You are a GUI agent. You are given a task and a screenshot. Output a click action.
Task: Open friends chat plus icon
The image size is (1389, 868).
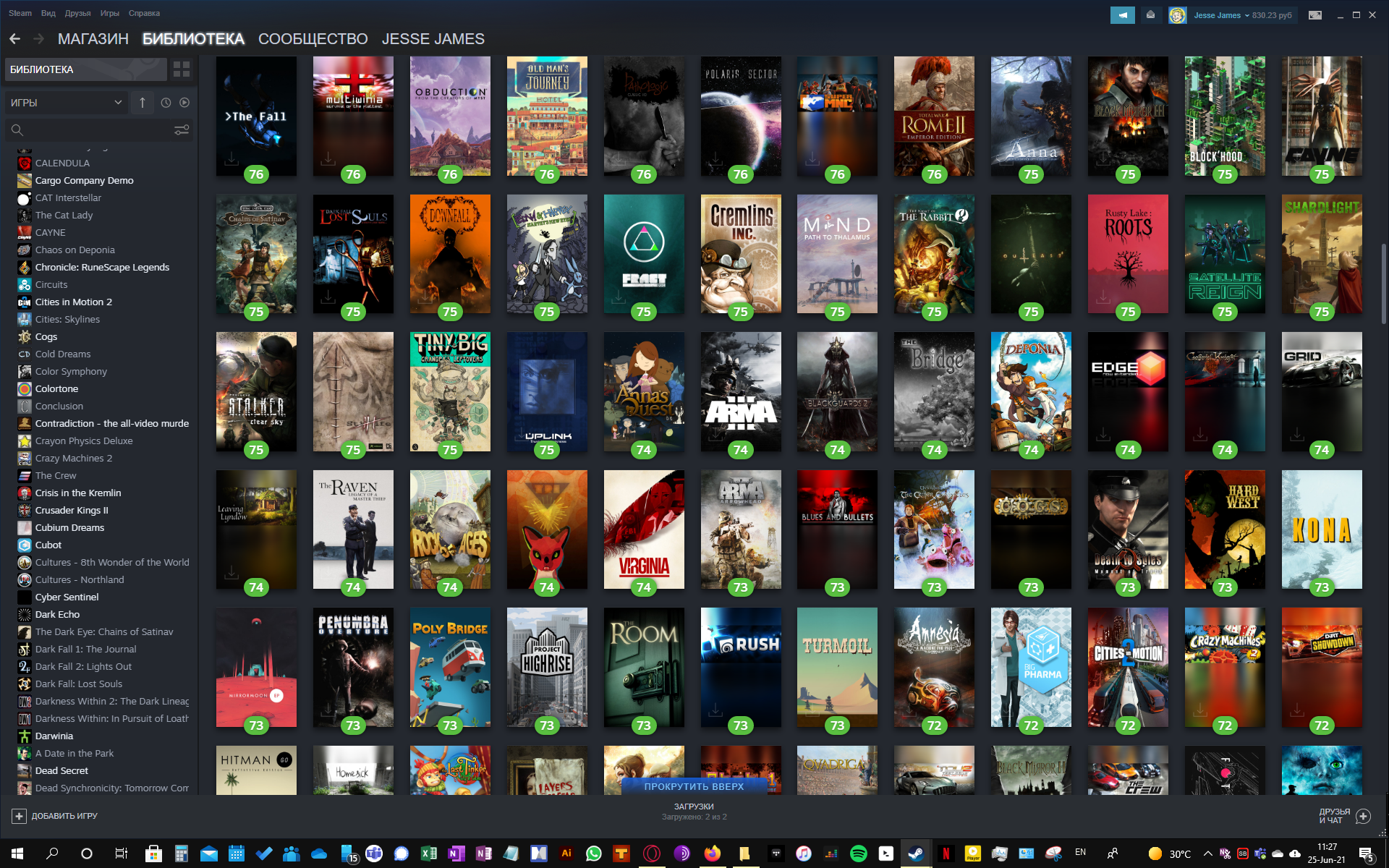click(1364, 816)
